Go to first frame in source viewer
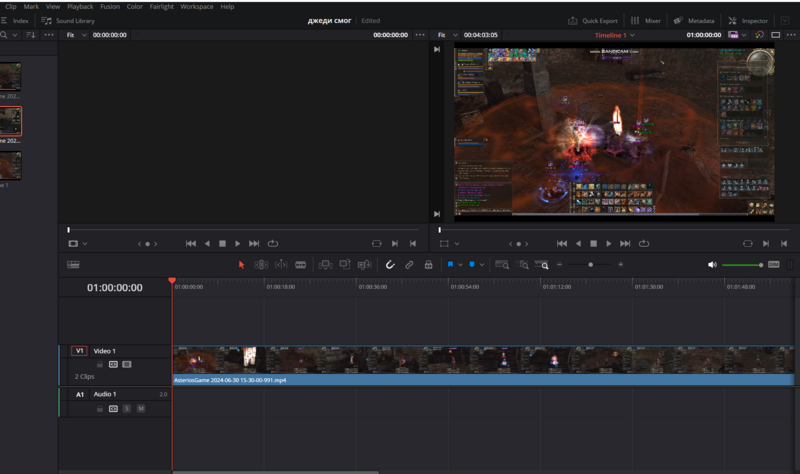 (191, 244)
